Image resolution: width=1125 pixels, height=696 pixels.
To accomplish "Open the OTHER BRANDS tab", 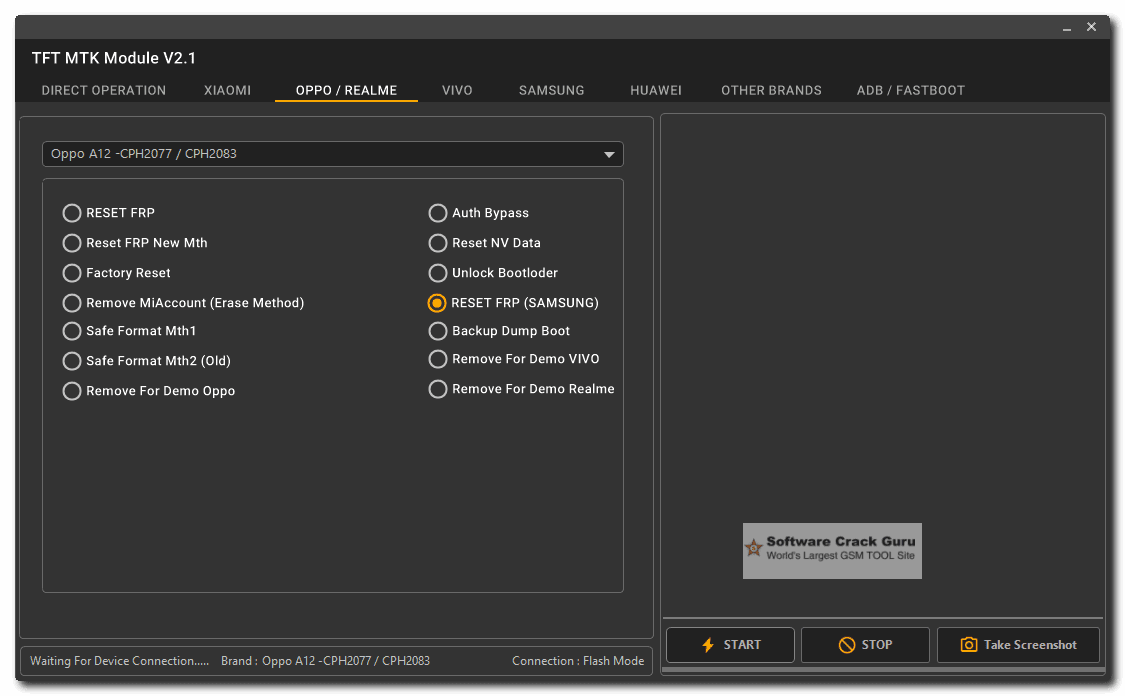I will (x=771, y=90).
